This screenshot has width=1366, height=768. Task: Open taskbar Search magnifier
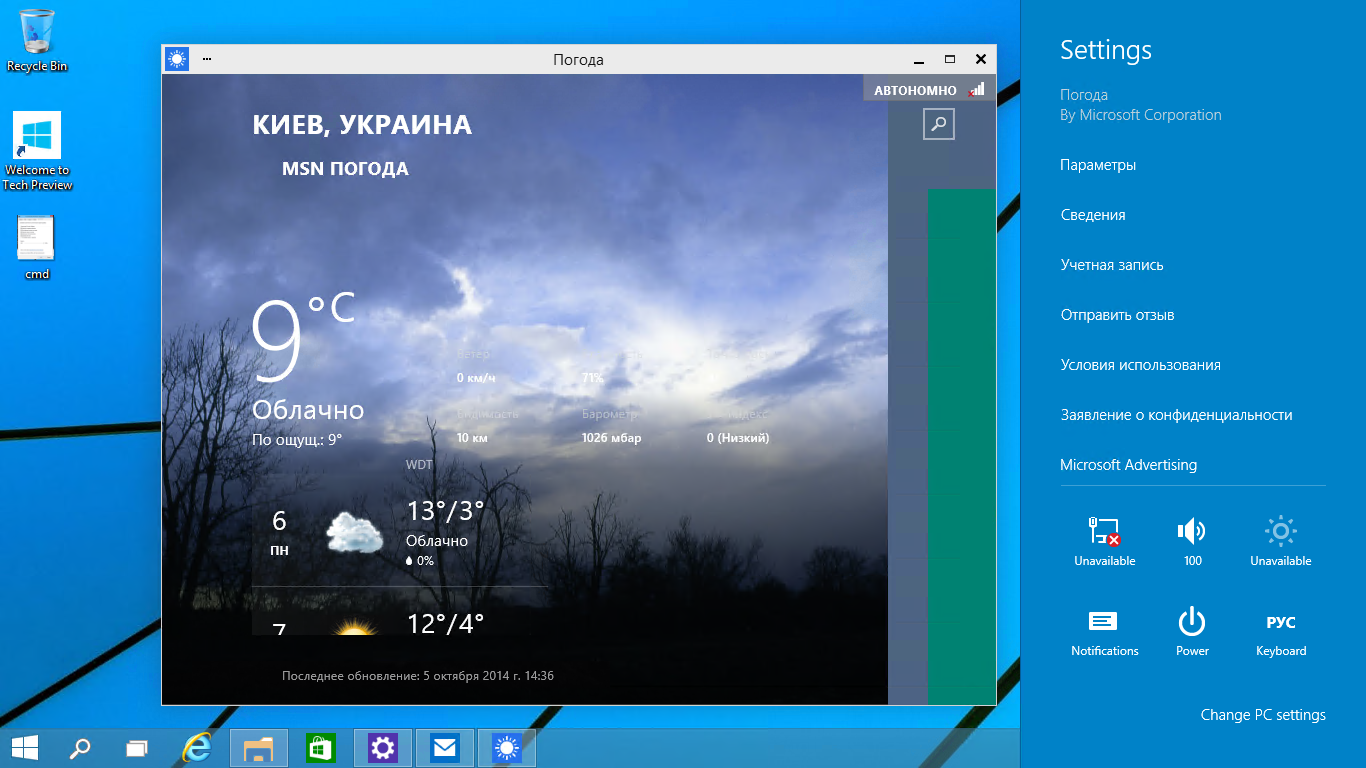coord(80,748)
